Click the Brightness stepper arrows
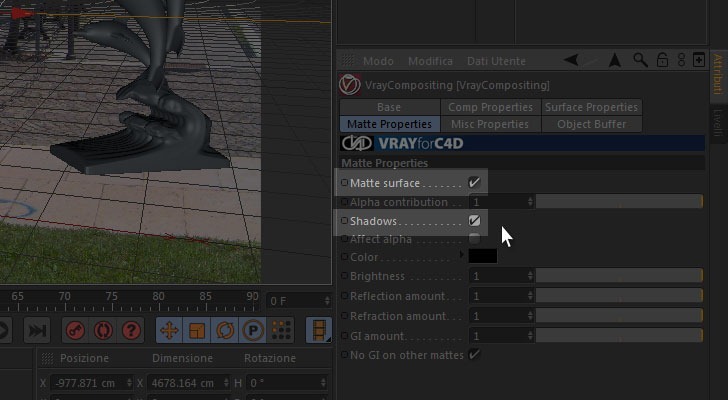 530,276
